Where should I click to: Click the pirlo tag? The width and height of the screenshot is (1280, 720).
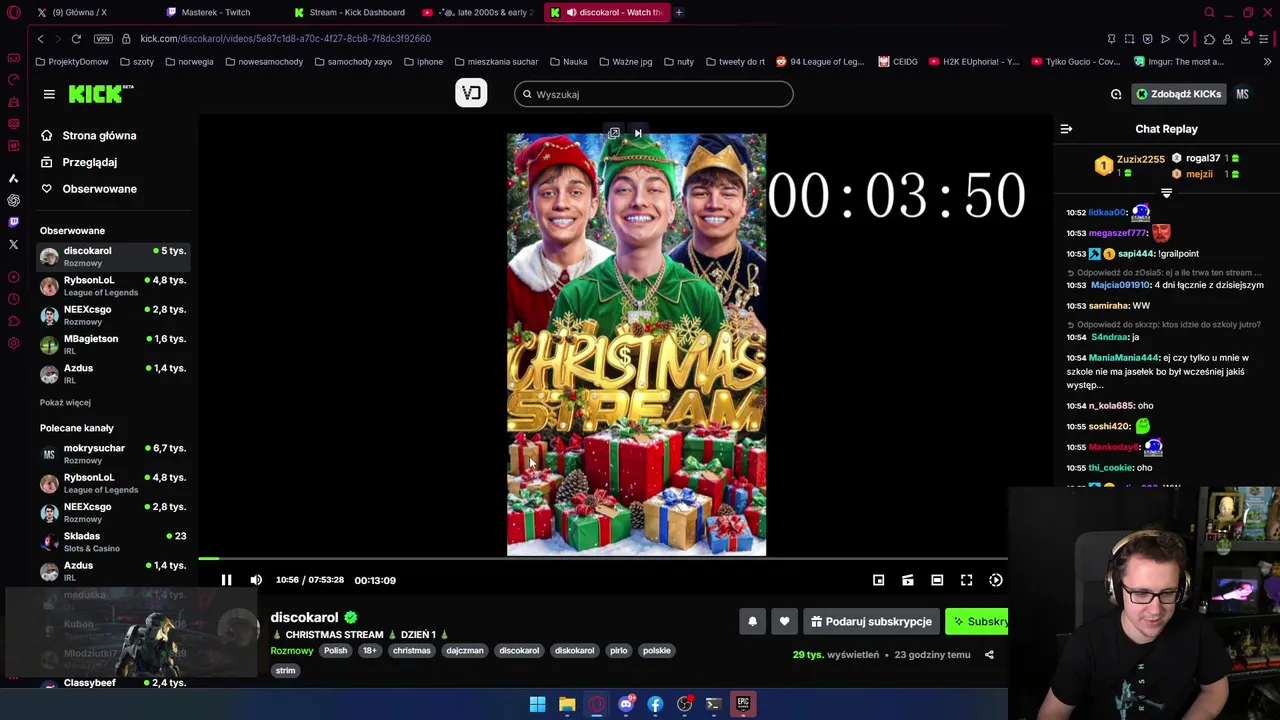[x=619, y=650]
